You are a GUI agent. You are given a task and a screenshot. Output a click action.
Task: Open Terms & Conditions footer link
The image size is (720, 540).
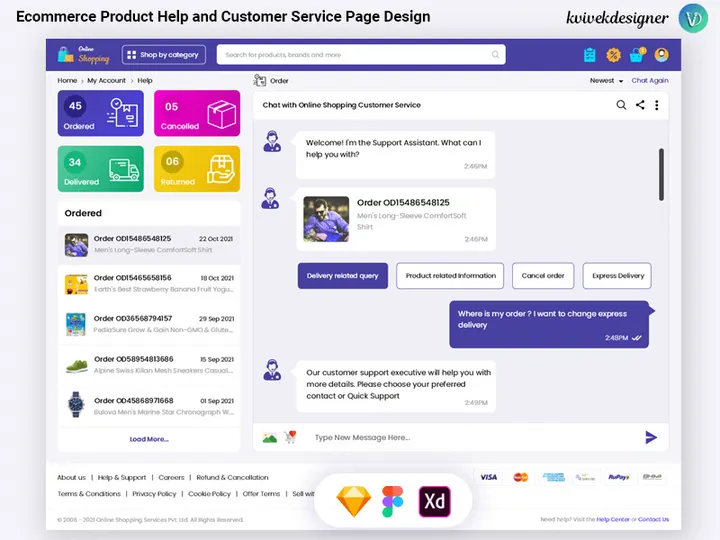click(89, 494)
